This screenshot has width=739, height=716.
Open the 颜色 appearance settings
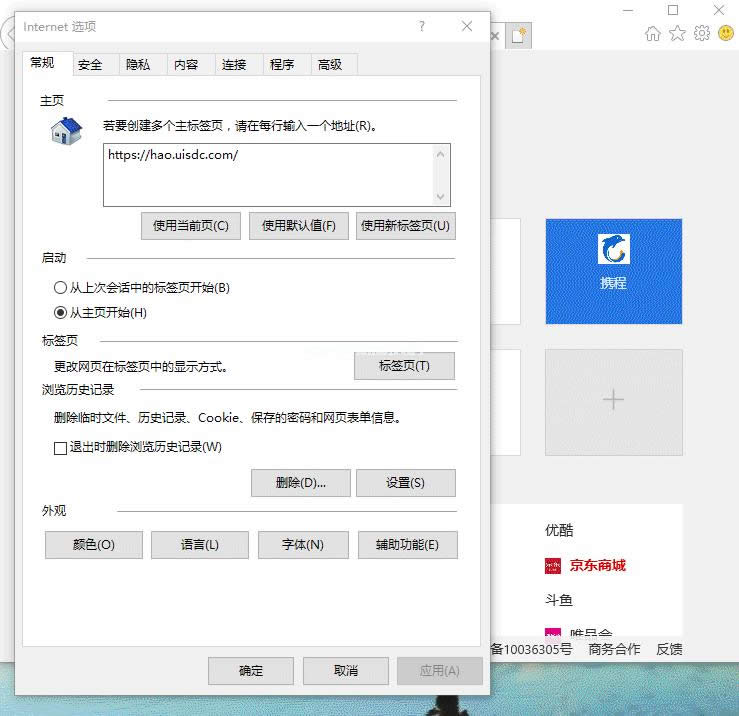coord(94,545)
